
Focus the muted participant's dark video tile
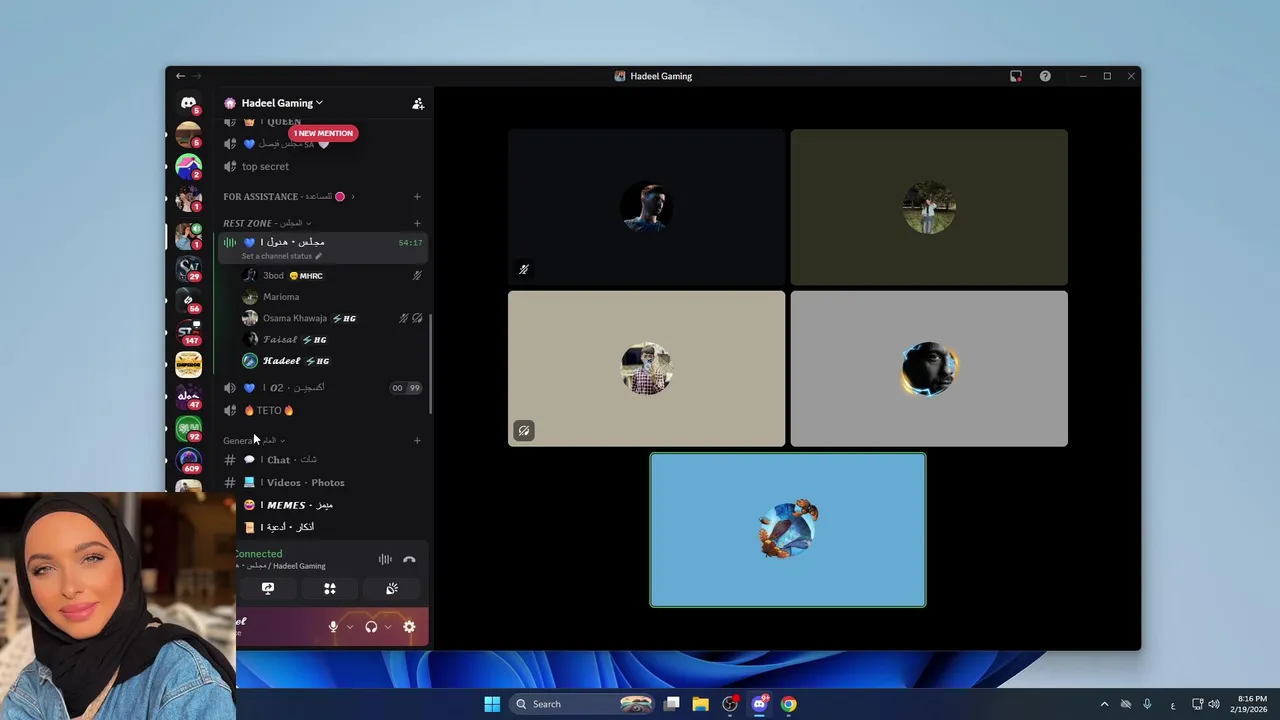click(646, 207)
